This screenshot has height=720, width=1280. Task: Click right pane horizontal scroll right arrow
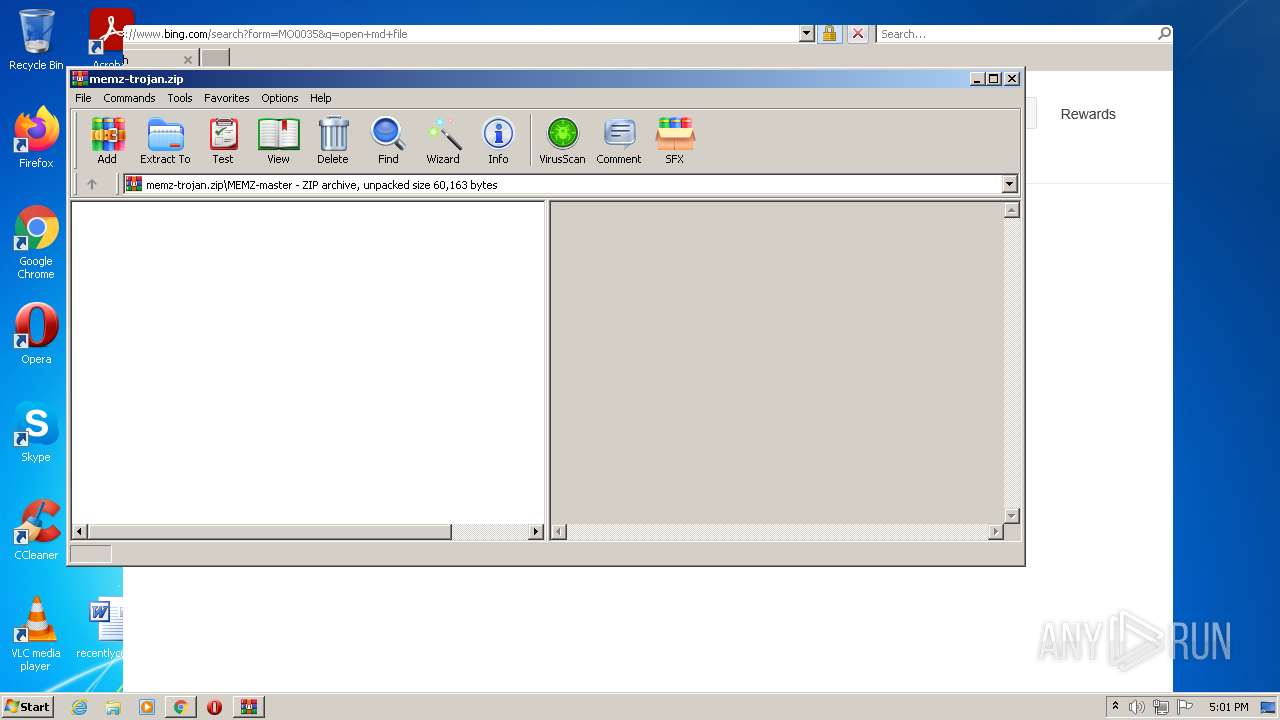[995, 532]
